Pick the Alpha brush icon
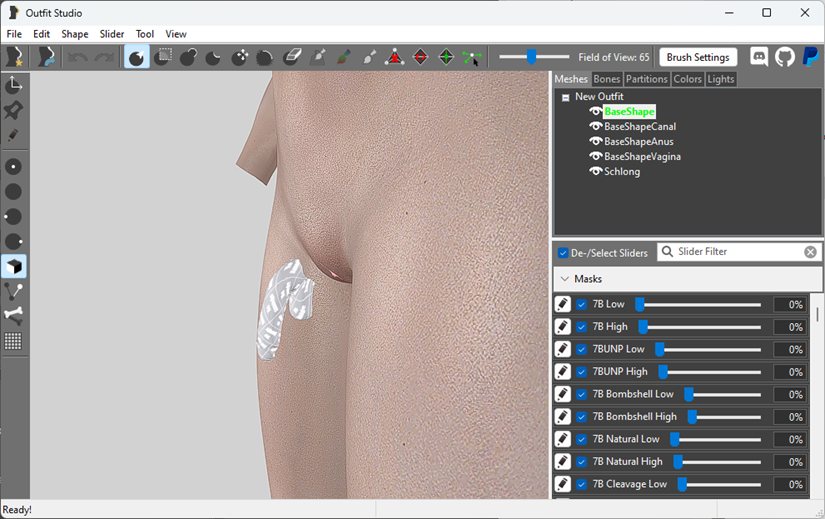Image resolution: width=825 pixels, height=519 pixels. [x=369, y=57]
